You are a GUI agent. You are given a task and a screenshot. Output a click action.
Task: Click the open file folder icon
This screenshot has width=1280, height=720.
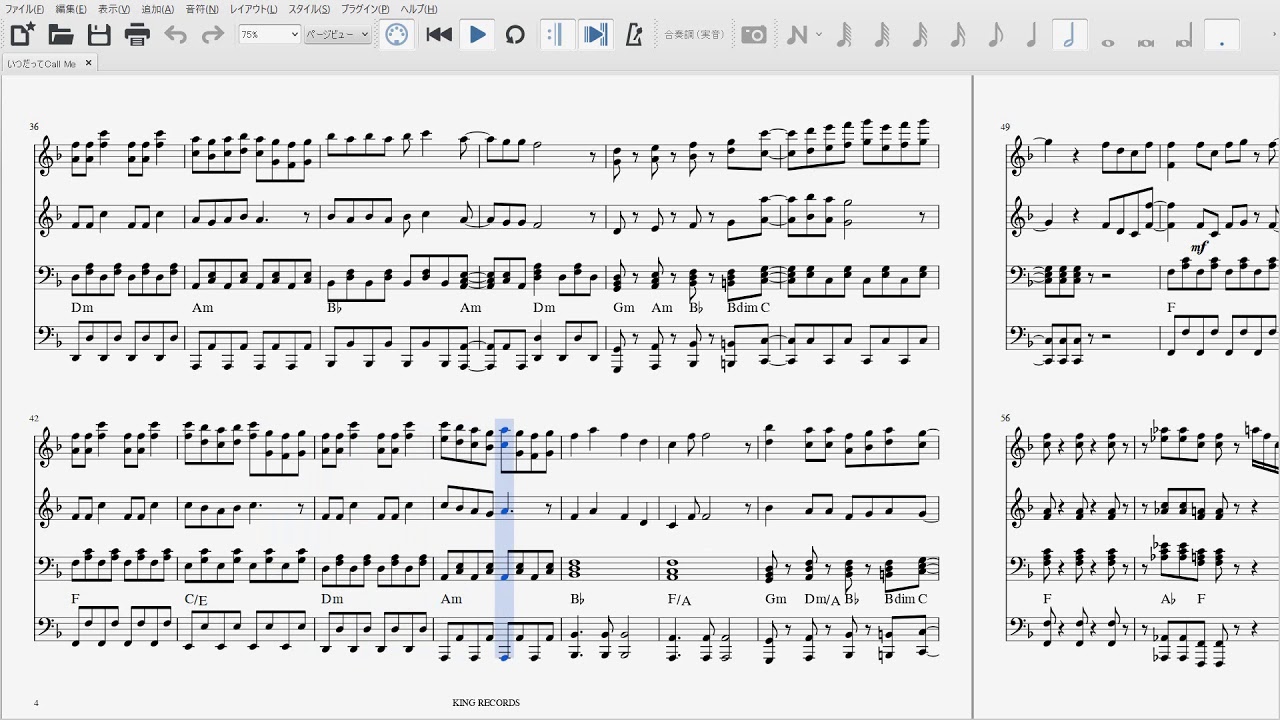click(61, 35)
